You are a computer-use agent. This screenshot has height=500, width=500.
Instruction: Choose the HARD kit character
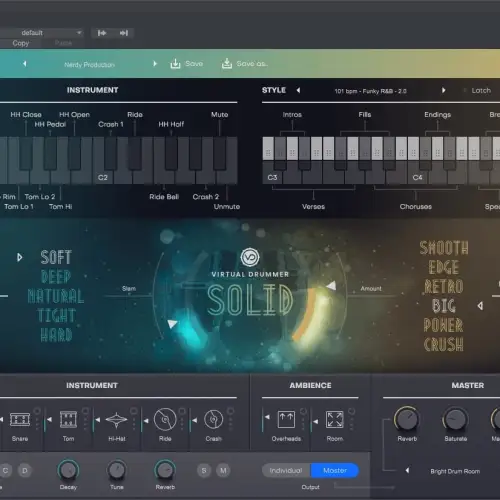pos(56,335)
